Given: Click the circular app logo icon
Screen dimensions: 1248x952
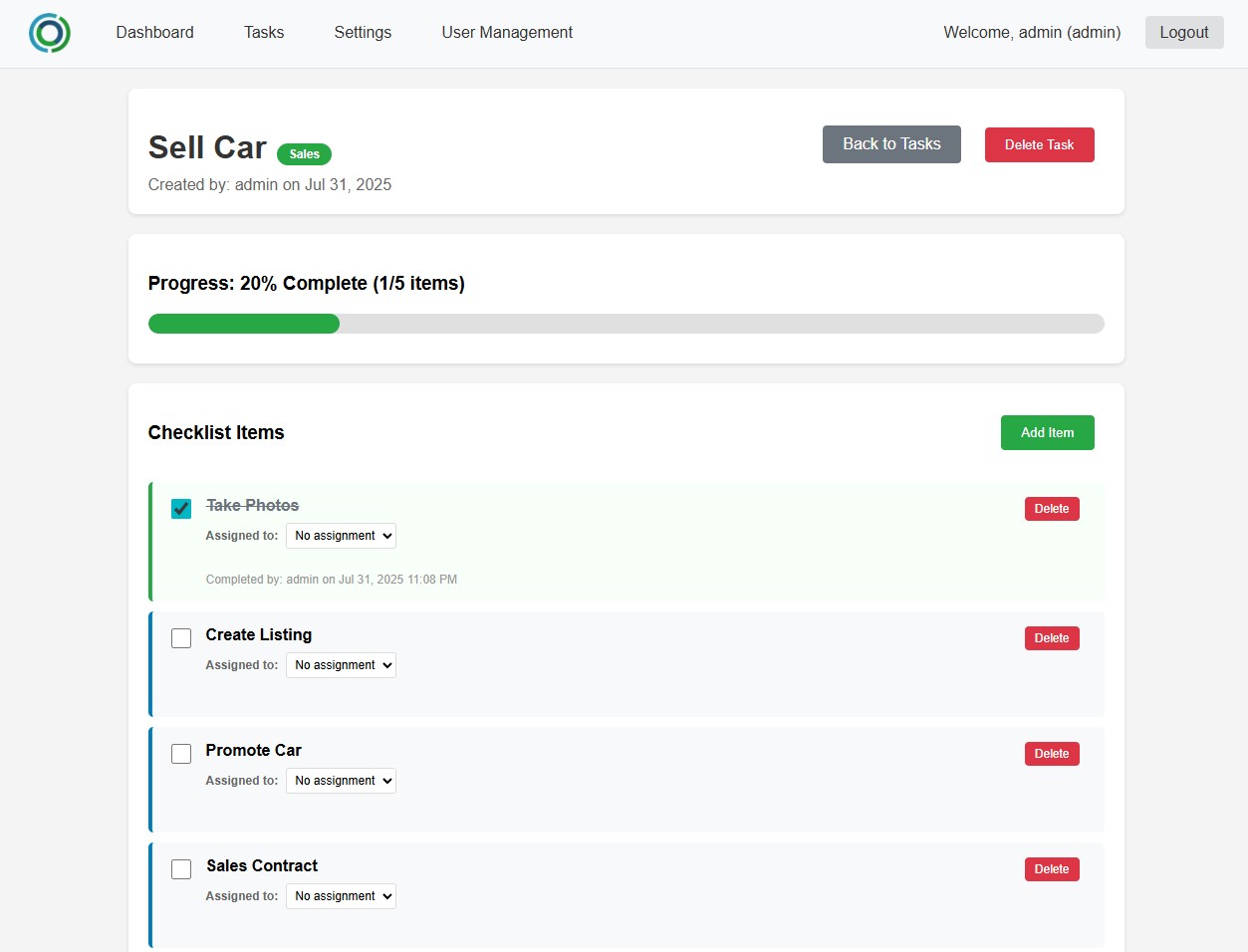Looking at the screenshot, I should (x=50, y=33).
